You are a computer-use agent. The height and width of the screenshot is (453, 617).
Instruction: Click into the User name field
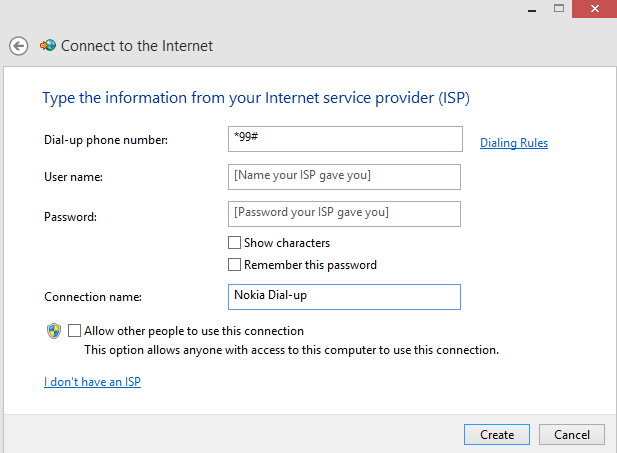coord(345,177)
